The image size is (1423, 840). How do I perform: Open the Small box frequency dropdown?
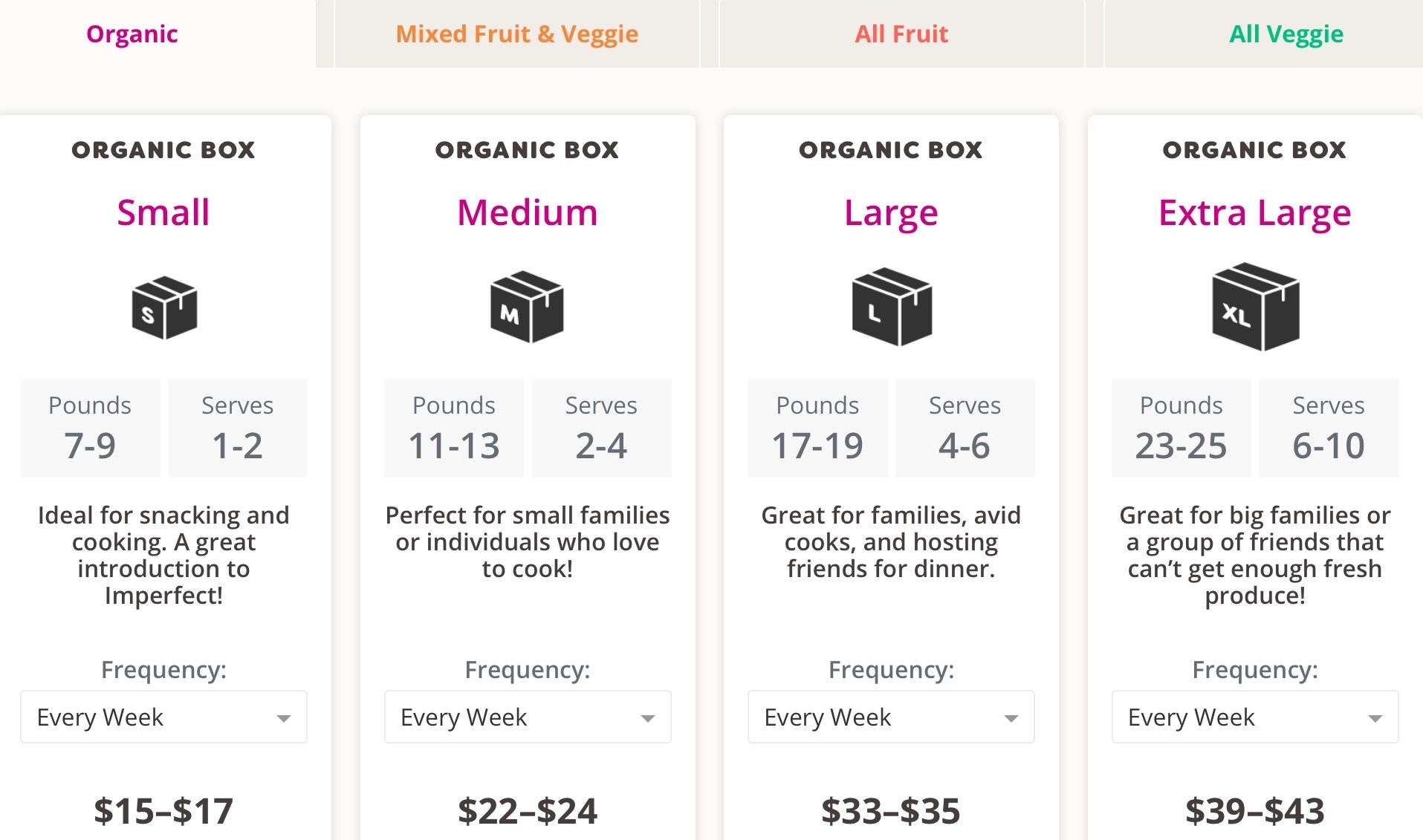(163, 717)
